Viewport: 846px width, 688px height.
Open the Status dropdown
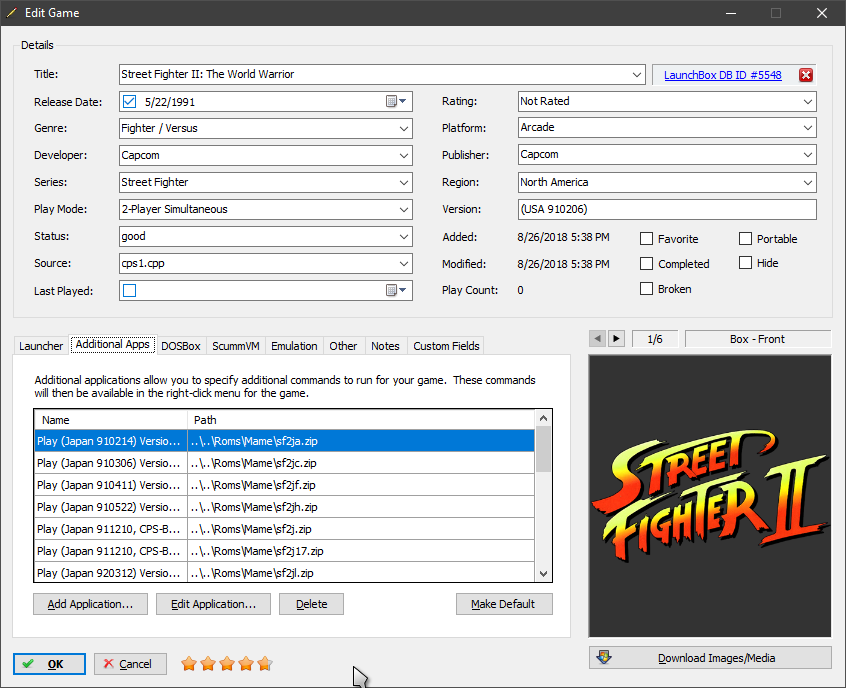pyautogui.click(x=404, y=236)
